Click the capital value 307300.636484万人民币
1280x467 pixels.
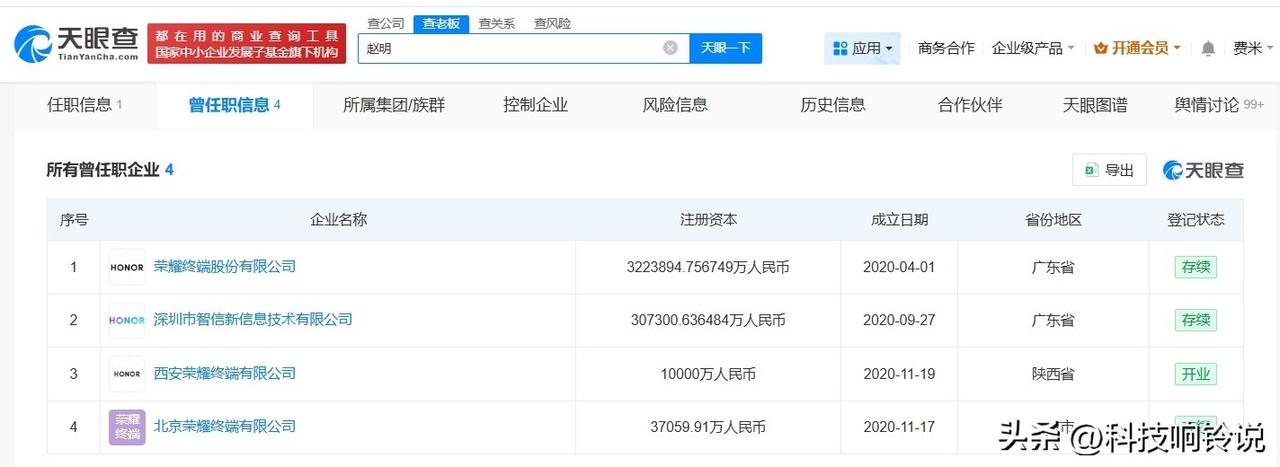[x=708, y=320]
